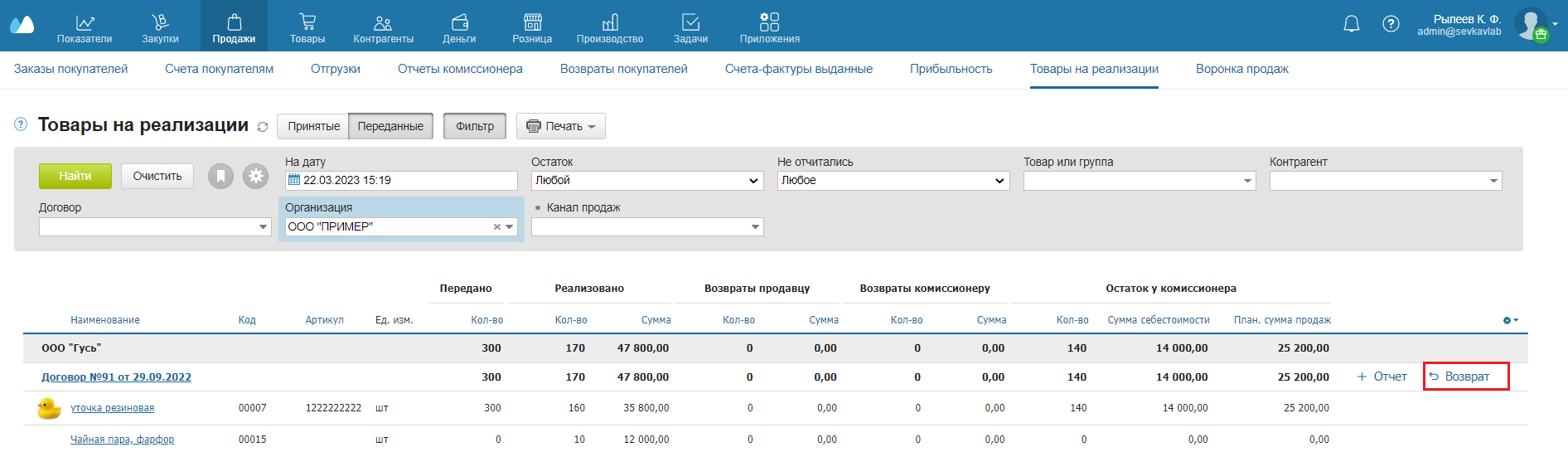Expand the Остаток dropdown
The width and height of the screenshot is (1568, 452).
(646, 181)
